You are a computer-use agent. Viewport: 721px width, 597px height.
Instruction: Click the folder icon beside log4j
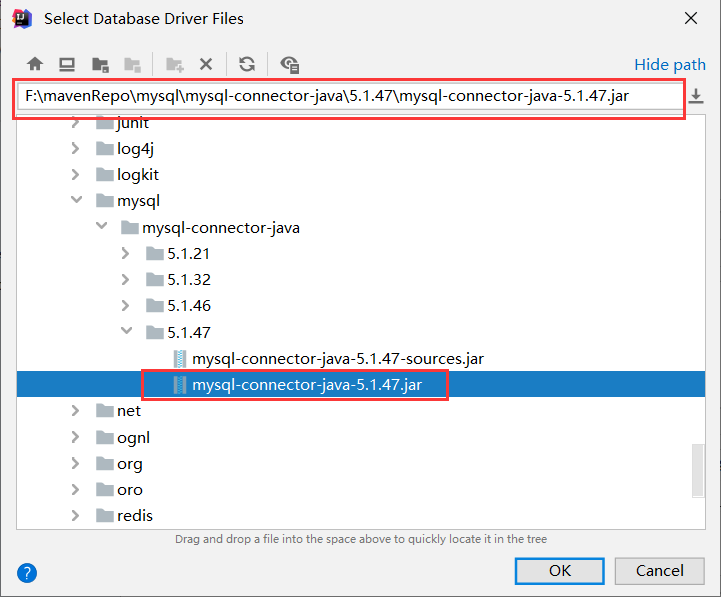[105, 149]
